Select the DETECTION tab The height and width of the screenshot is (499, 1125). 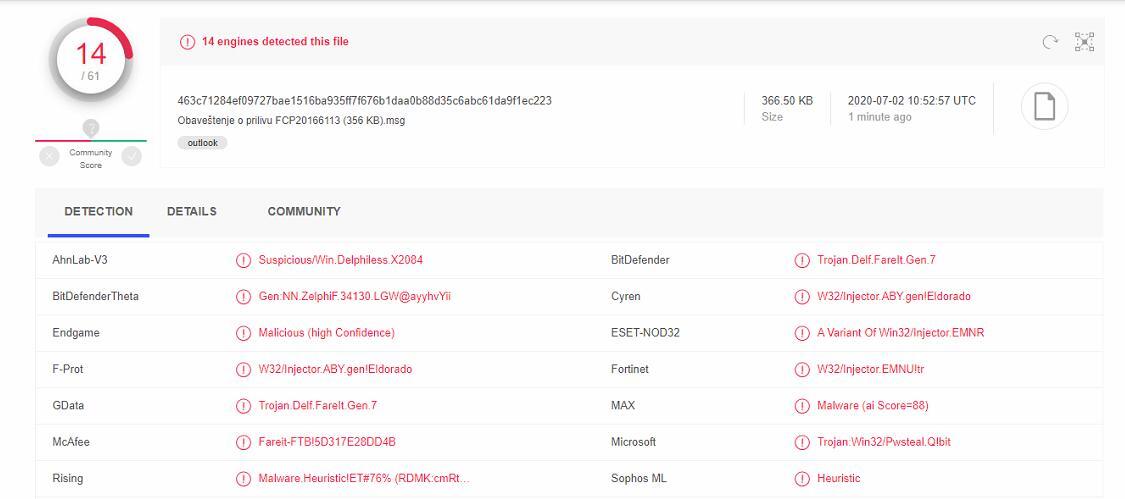pyautogui.click(x=98, y=212)
